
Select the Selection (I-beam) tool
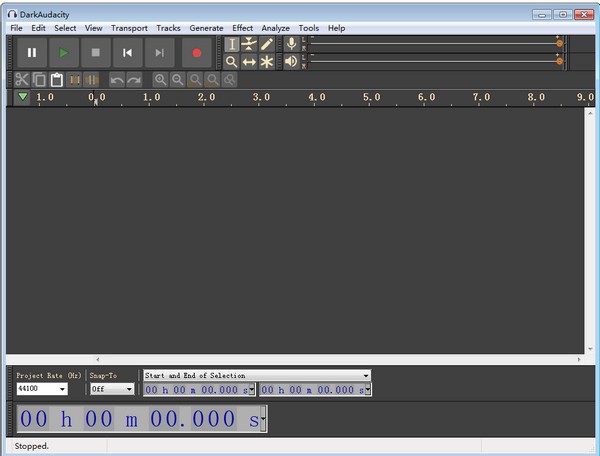click(232, 44)
